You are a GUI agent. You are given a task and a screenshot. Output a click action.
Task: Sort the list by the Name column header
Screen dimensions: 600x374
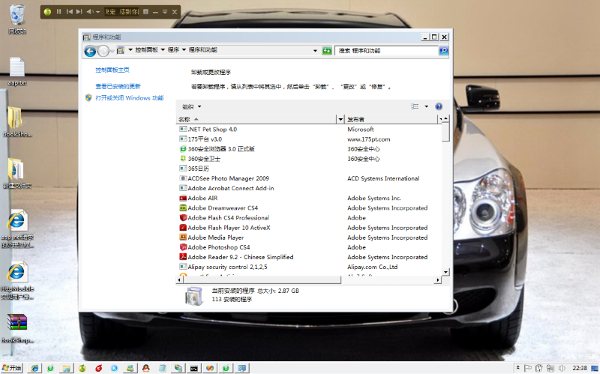click(x=256, y=119)
